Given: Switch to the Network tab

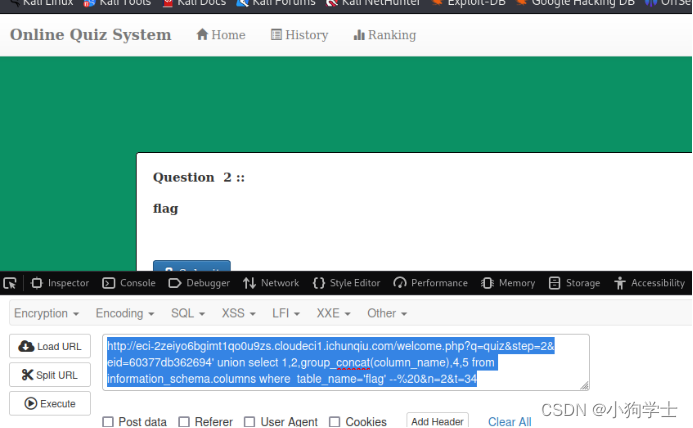Looking at the screenshot, I should click(271, 283).
